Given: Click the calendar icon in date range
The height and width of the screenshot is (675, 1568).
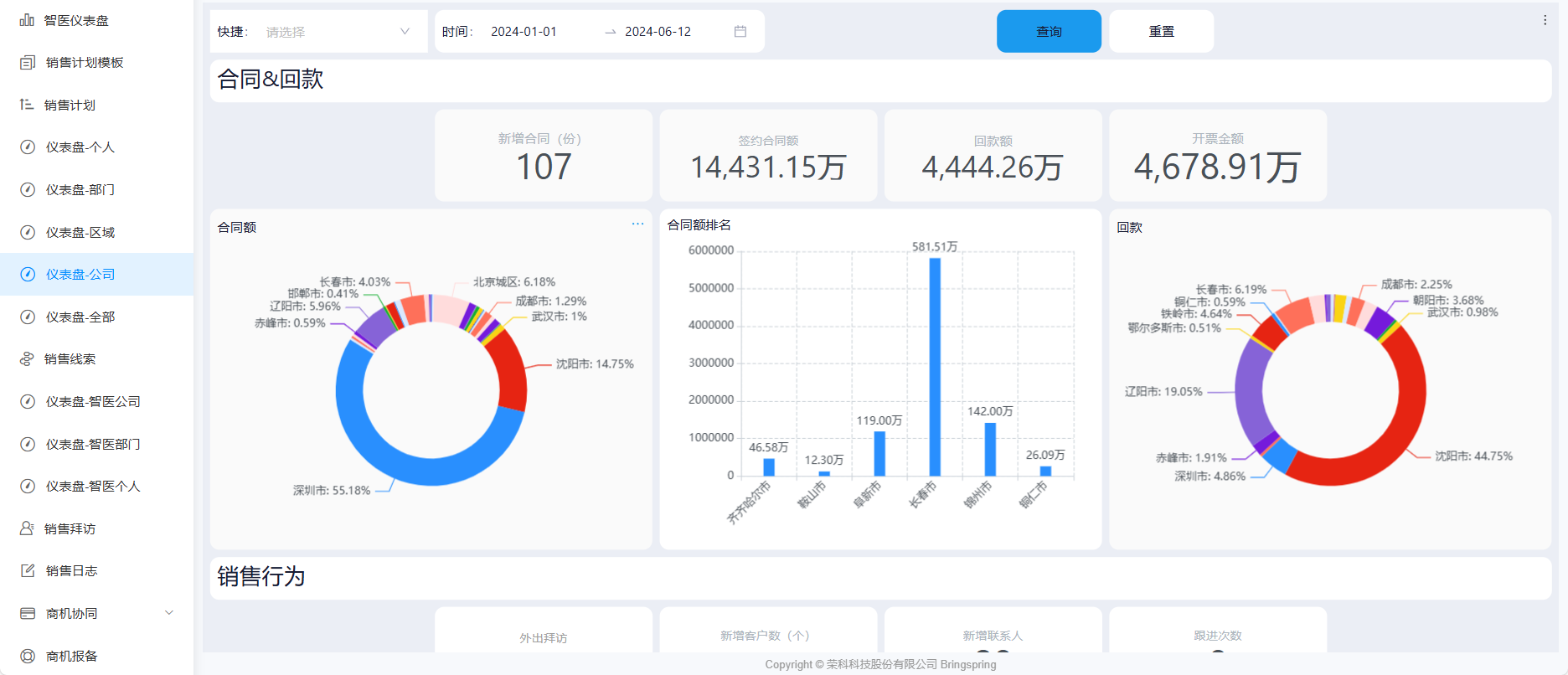Looking at the screenshot, I should pyautogui.click(x=740, y=32).
